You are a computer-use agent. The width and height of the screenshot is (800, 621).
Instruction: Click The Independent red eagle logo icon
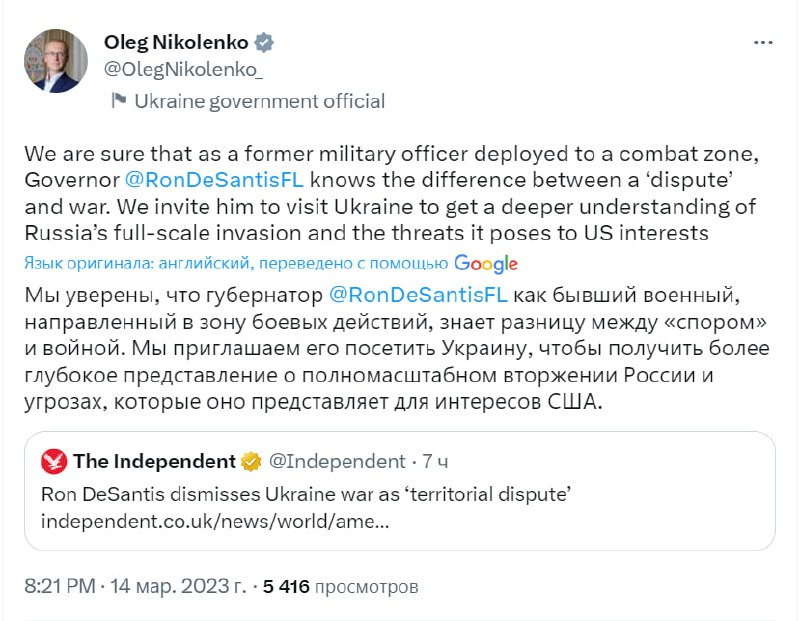(x=54, y=461)
